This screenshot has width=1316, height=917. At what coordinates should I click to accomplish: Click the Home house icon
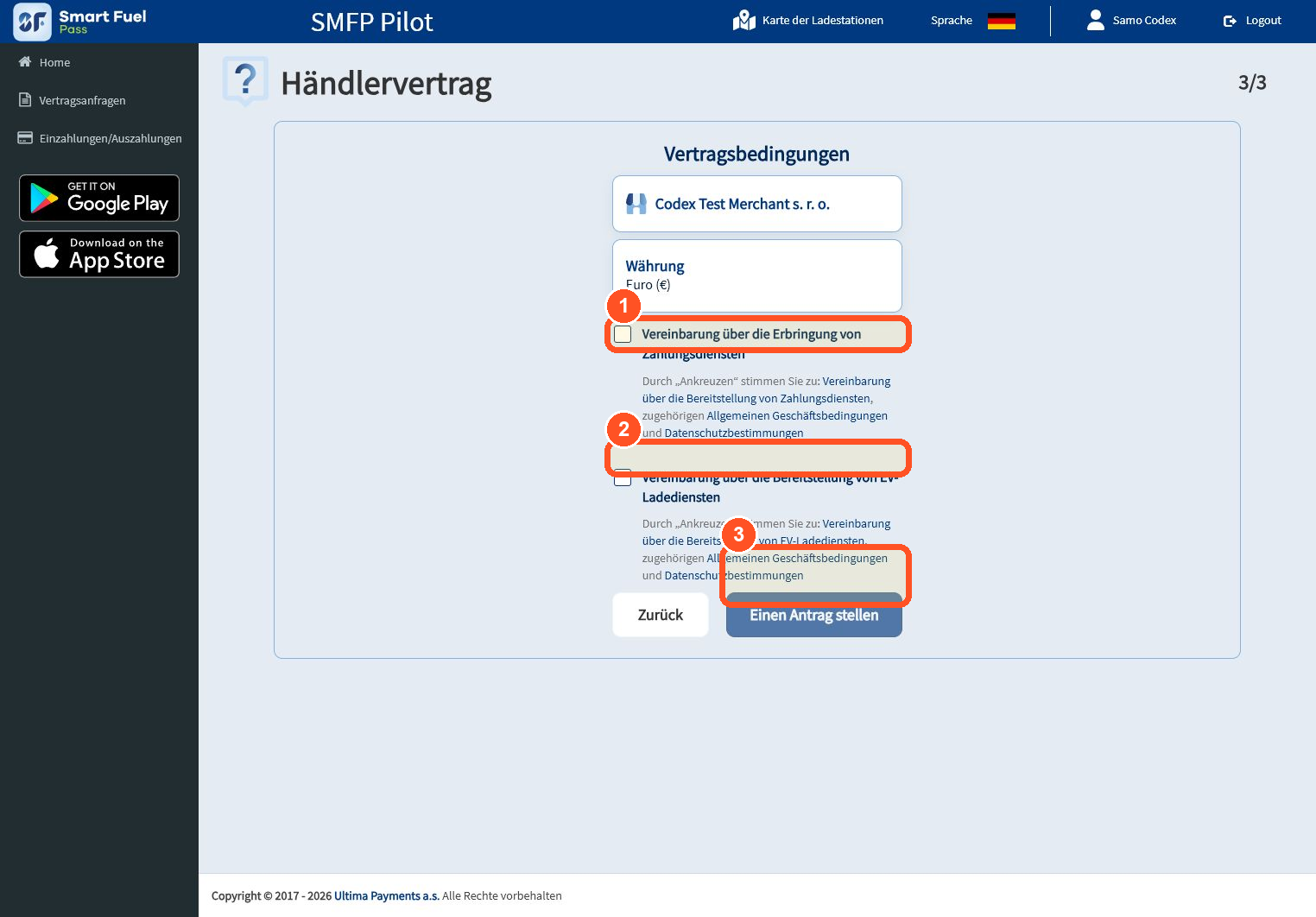coord(25,62)
